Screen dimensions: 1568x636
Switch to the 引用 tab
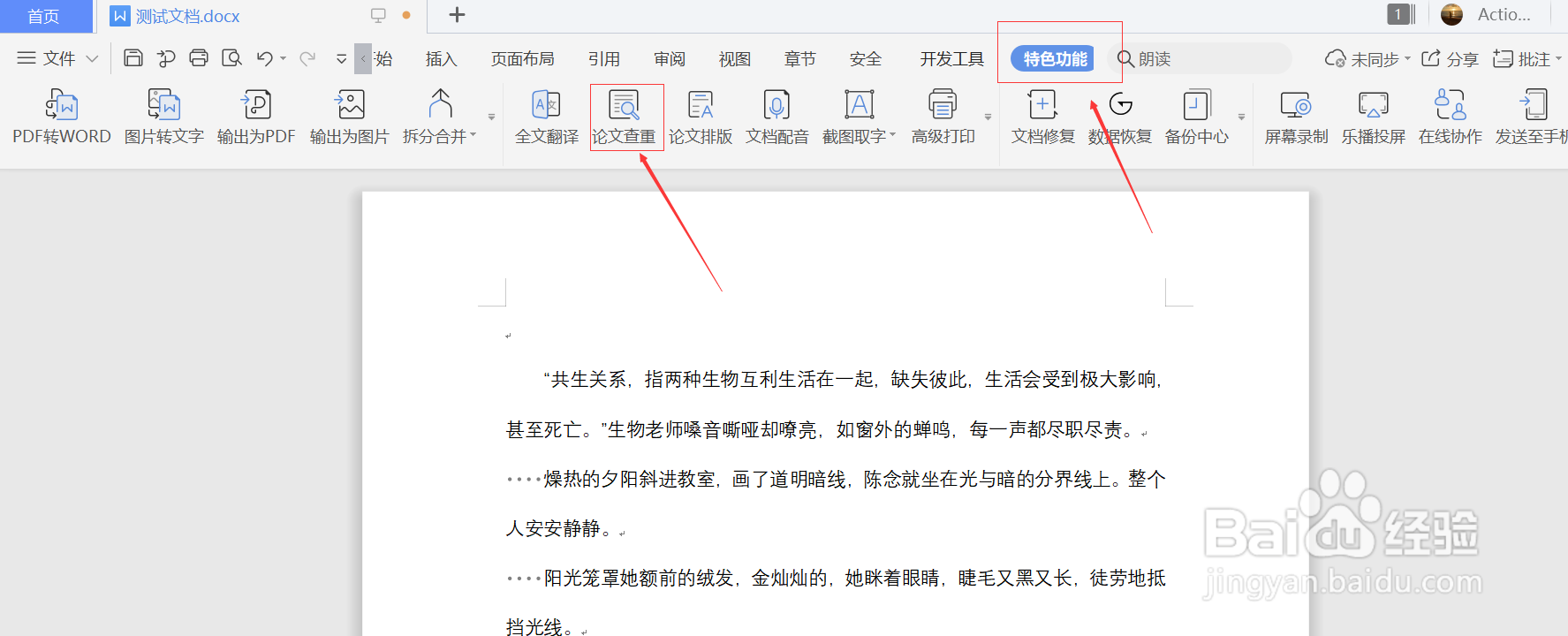604,59
